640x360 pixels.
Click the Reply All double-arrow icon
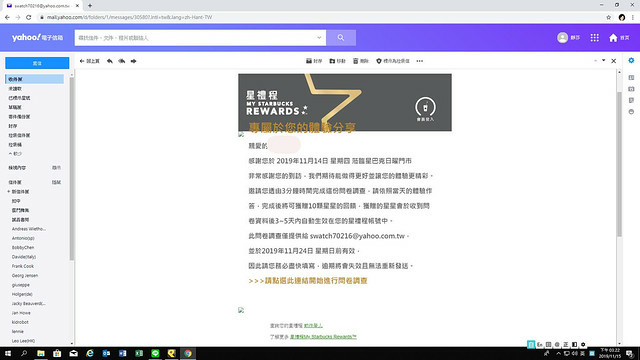tap(122, 61)
